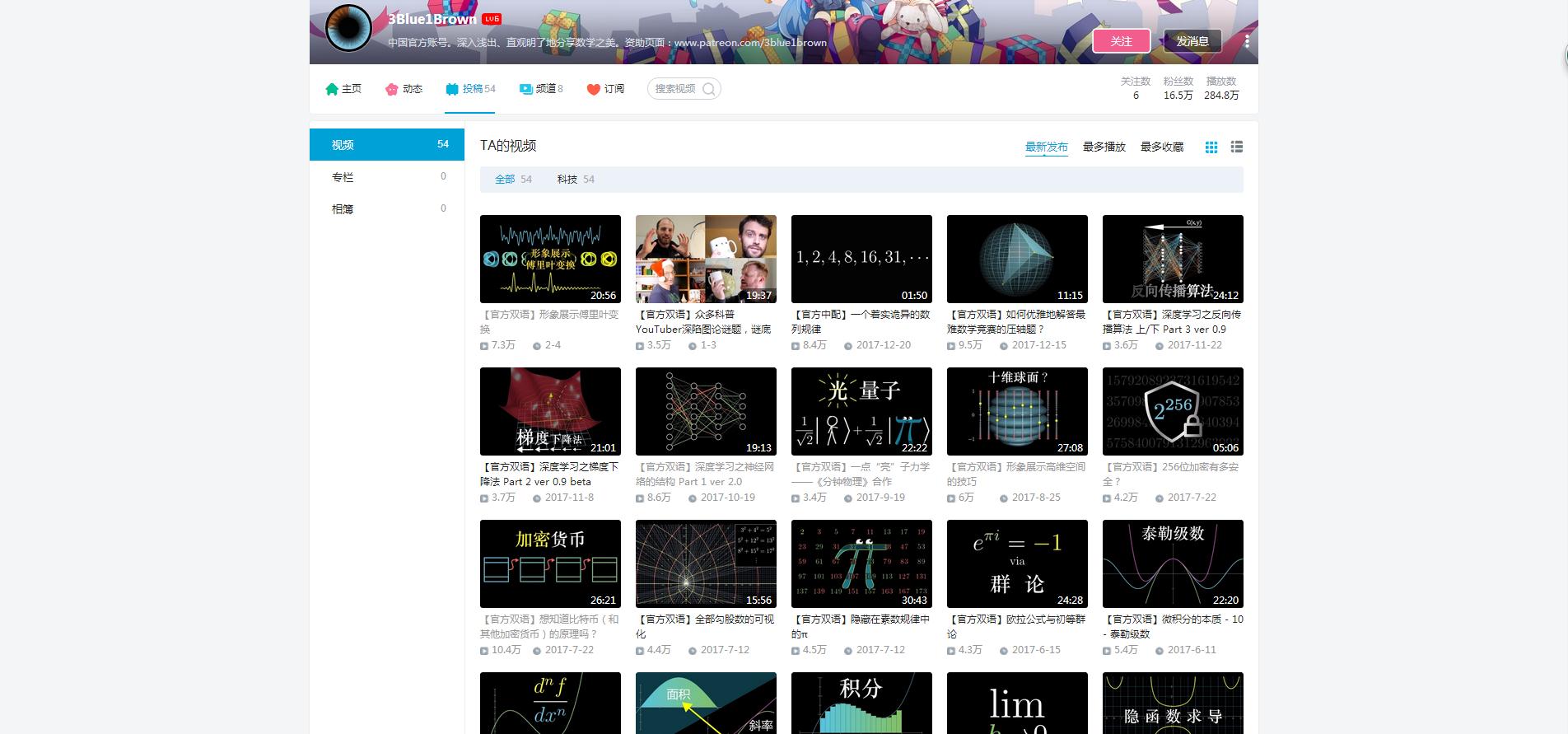
Task: Click the 关注数 6 statistic
Action: click(1136, 88)
